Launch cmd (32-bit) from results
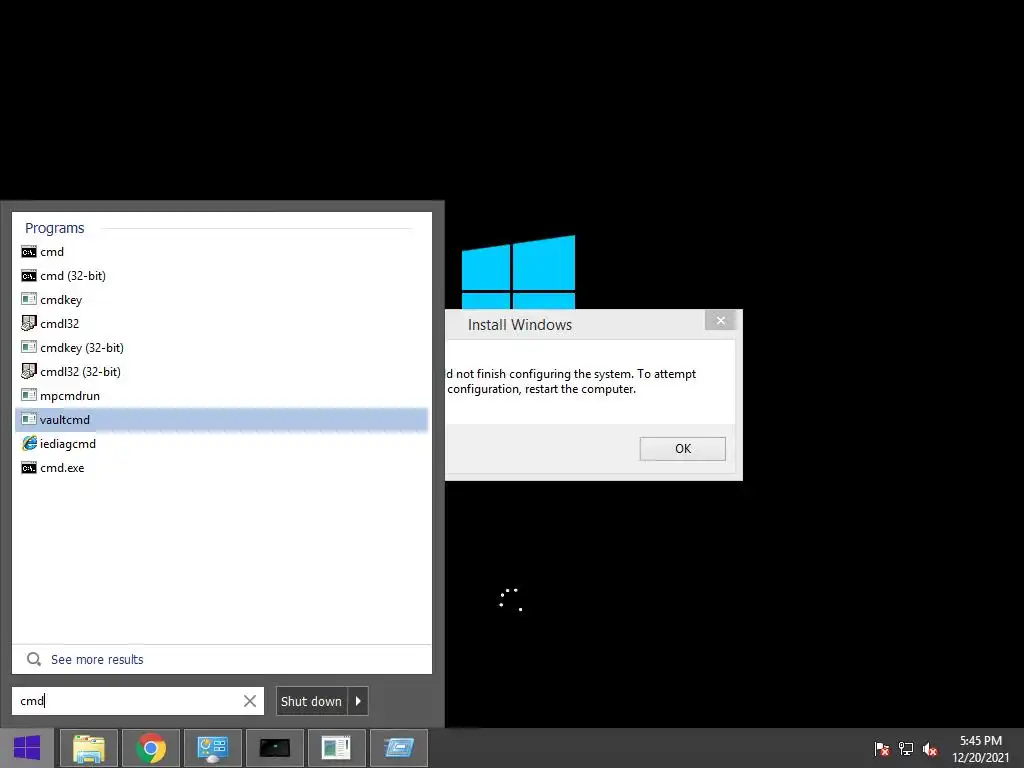Viewport: 1024px width, 768px height. (x=221, y=276)
